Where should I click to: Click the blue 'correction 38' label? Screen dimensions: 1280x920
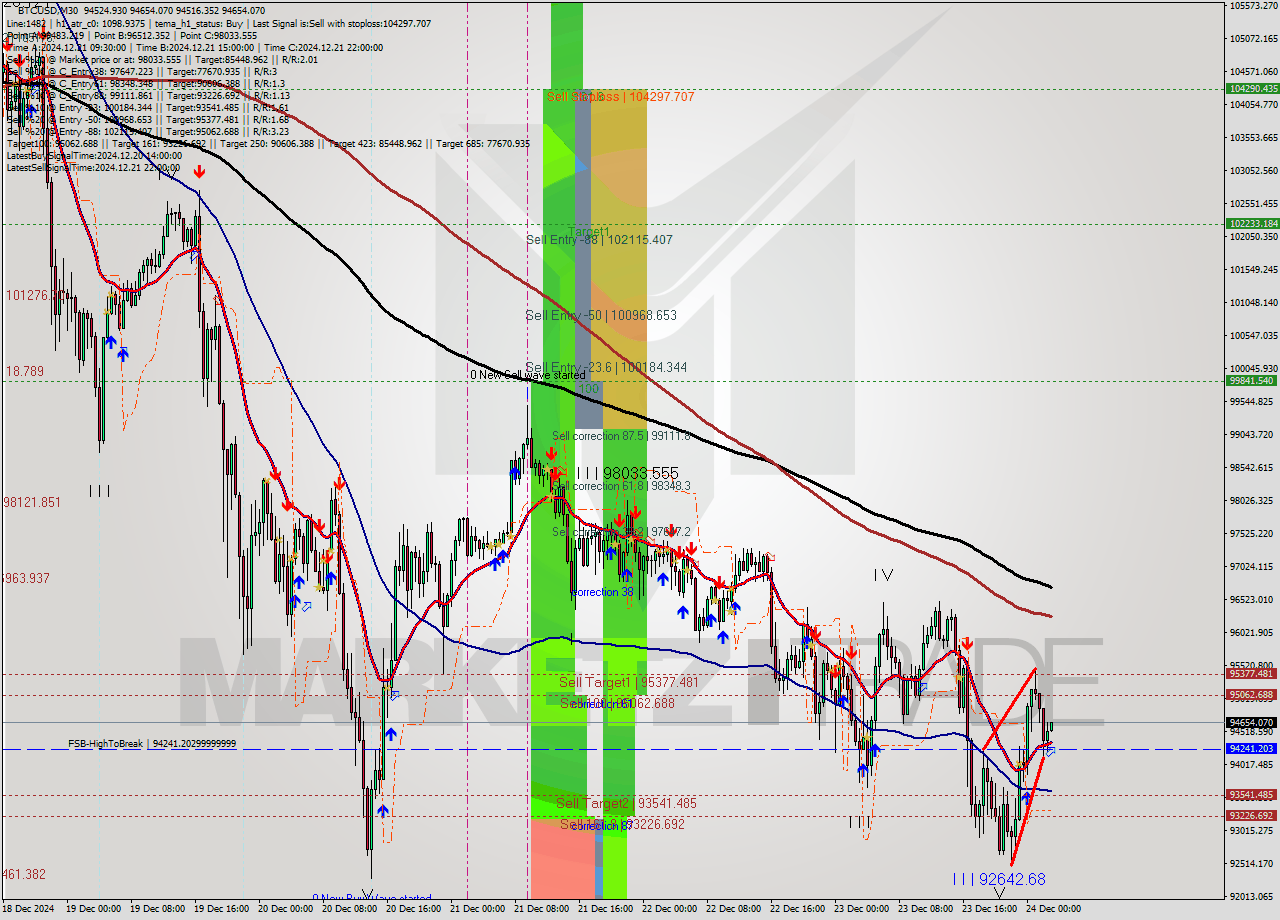pos(602,592)
